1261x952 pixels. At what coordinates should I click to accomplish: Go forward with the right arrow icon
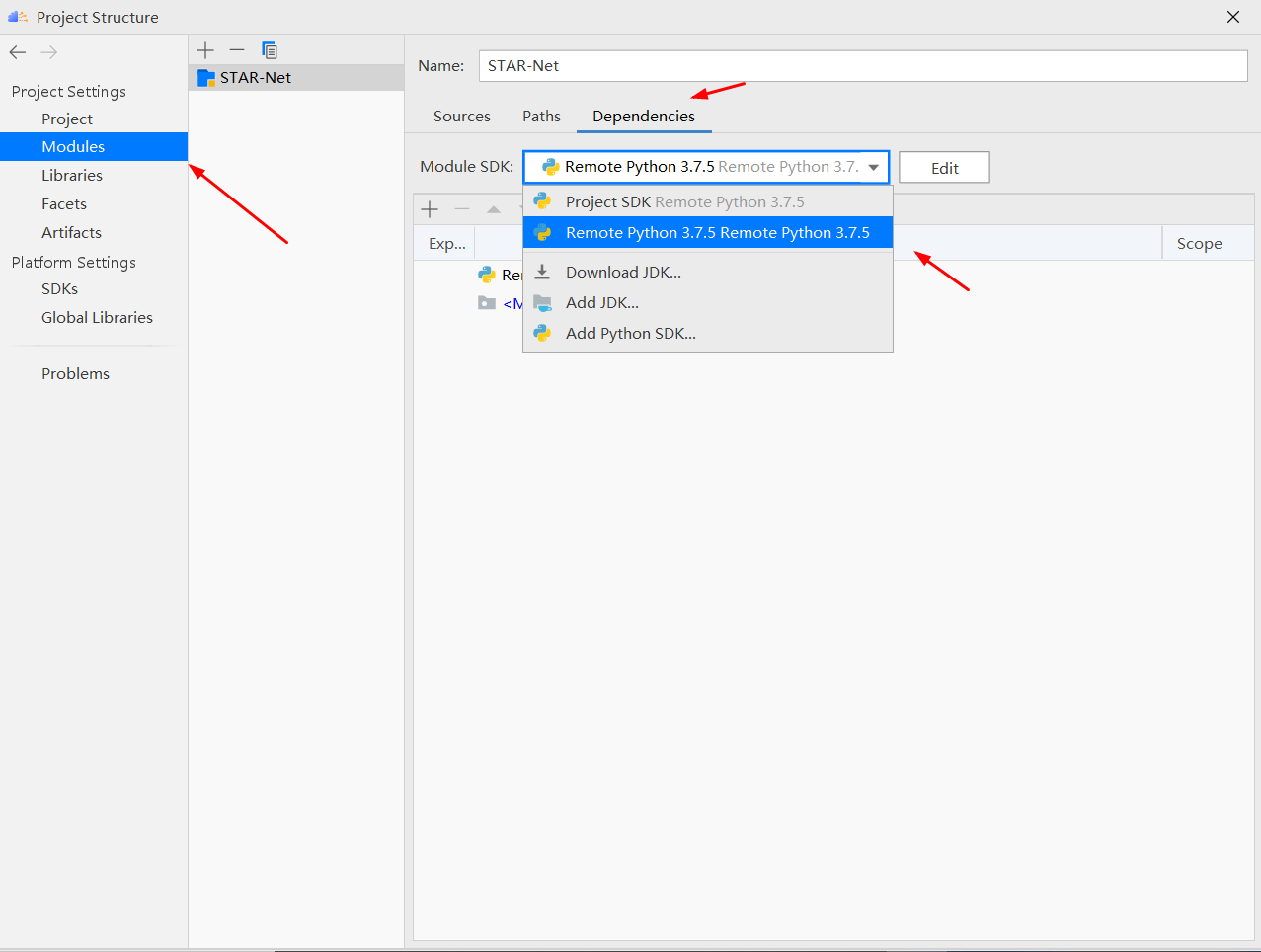49,52
